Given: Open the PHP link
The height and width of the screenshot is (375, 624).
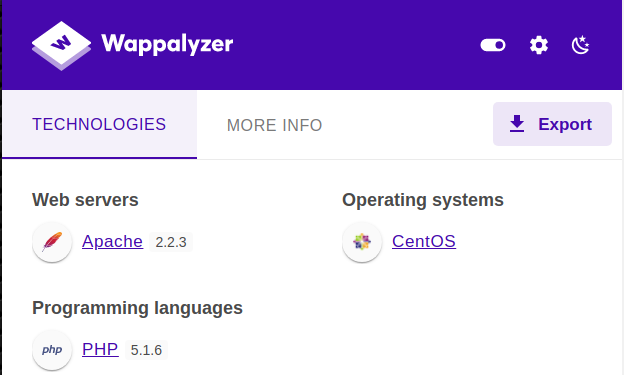Looking at the screenshot, I should (x=100, y=349).
